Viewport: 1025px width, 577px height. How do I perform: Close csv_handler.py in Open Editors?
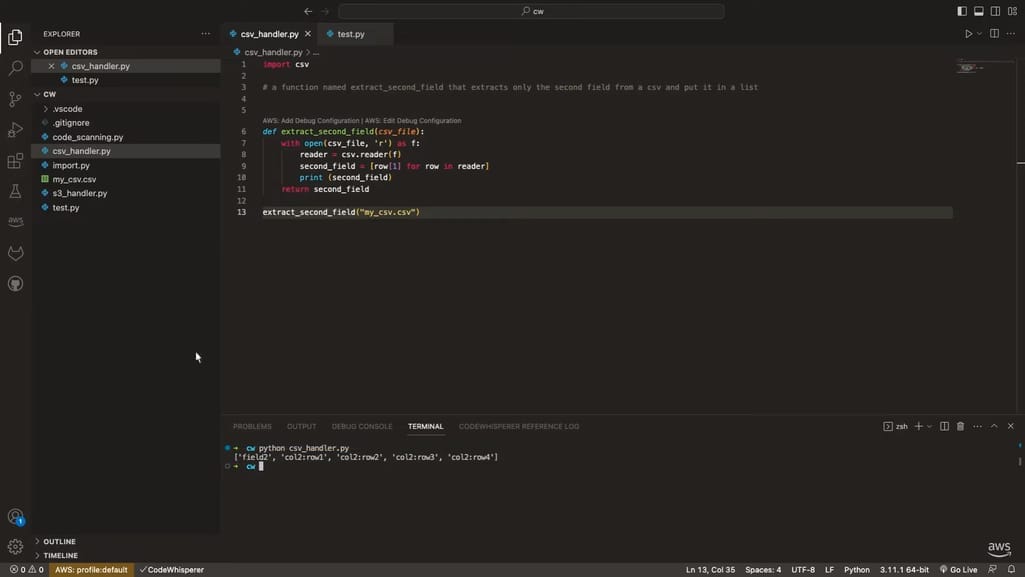pyautogui.click(x=51, y=66)
